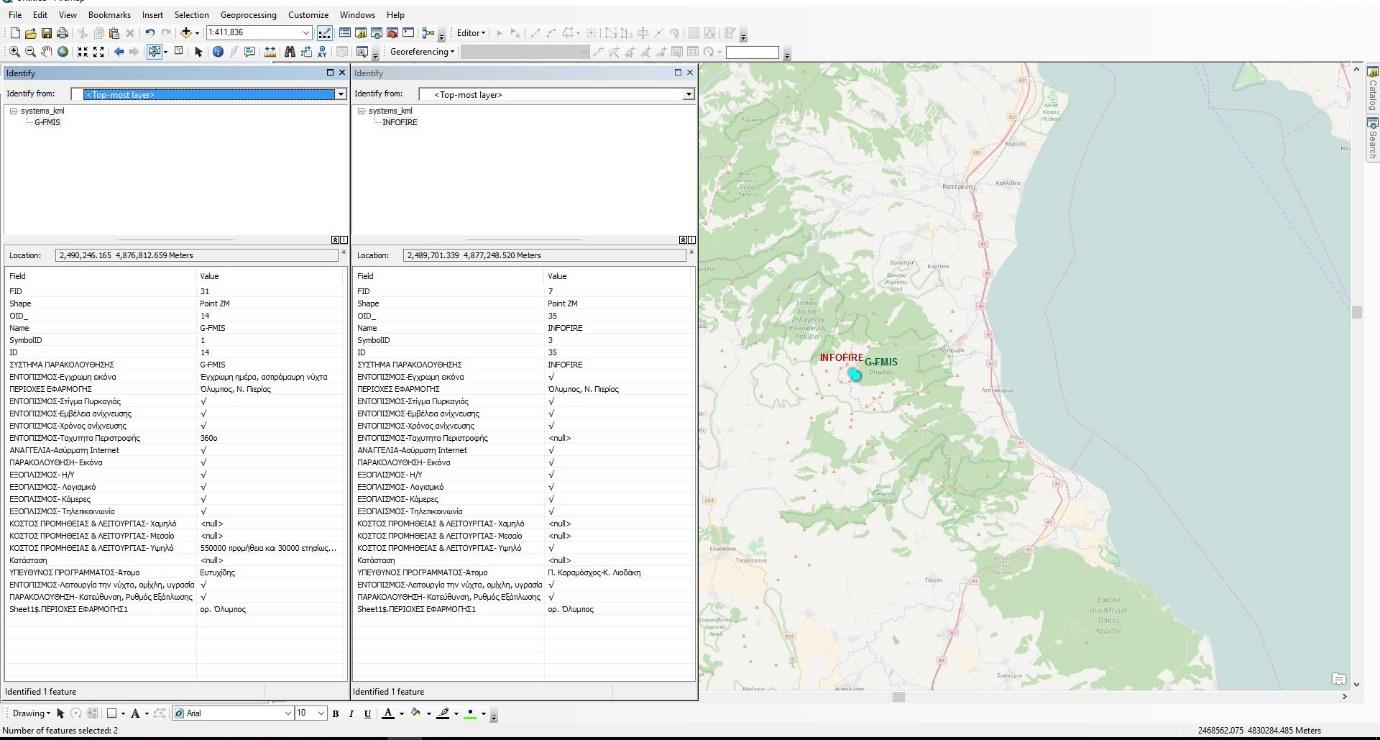Open the Arial font name dropdown

point(288,713)
